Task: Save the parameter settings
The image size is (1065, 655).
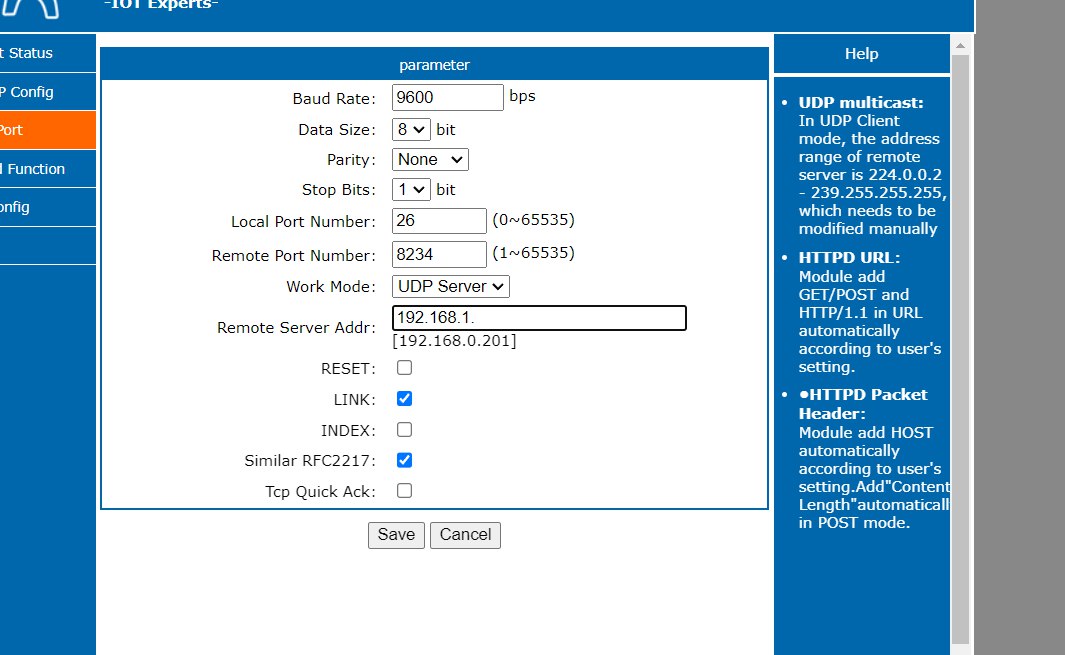Action: (x=396, y=535)
